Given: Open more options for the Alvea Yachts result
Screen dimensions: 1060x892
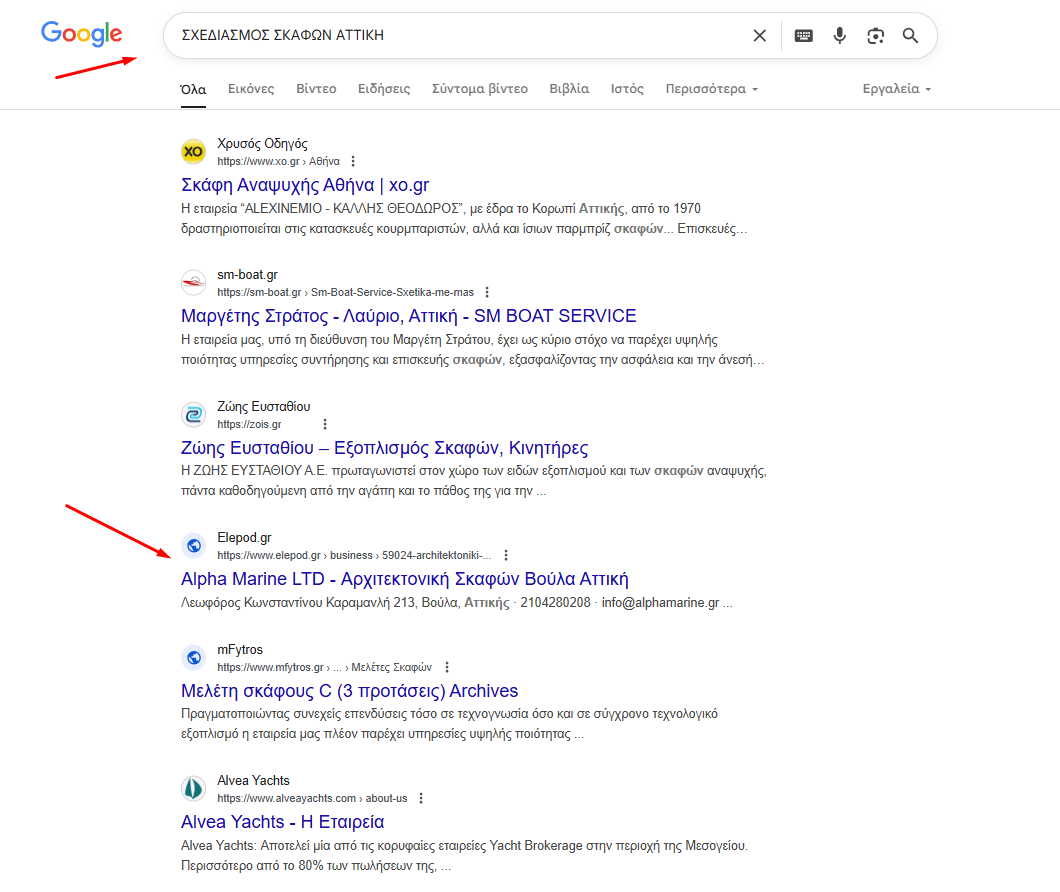Looking at the screenshot, I should pos(421,798).
